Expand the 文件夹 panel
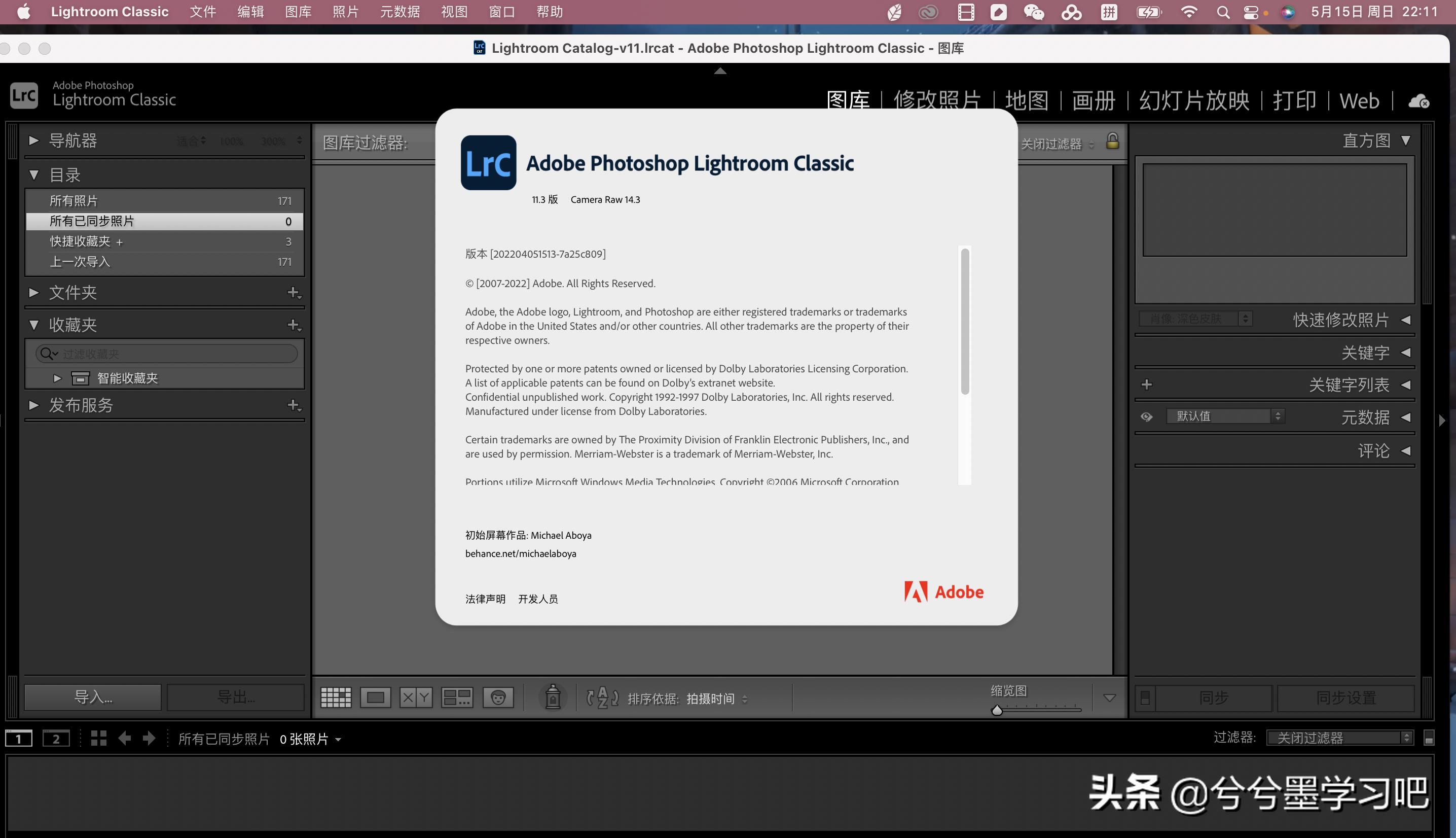The width and height of the screenshot is (1456, 838). (x=33, y=292)
